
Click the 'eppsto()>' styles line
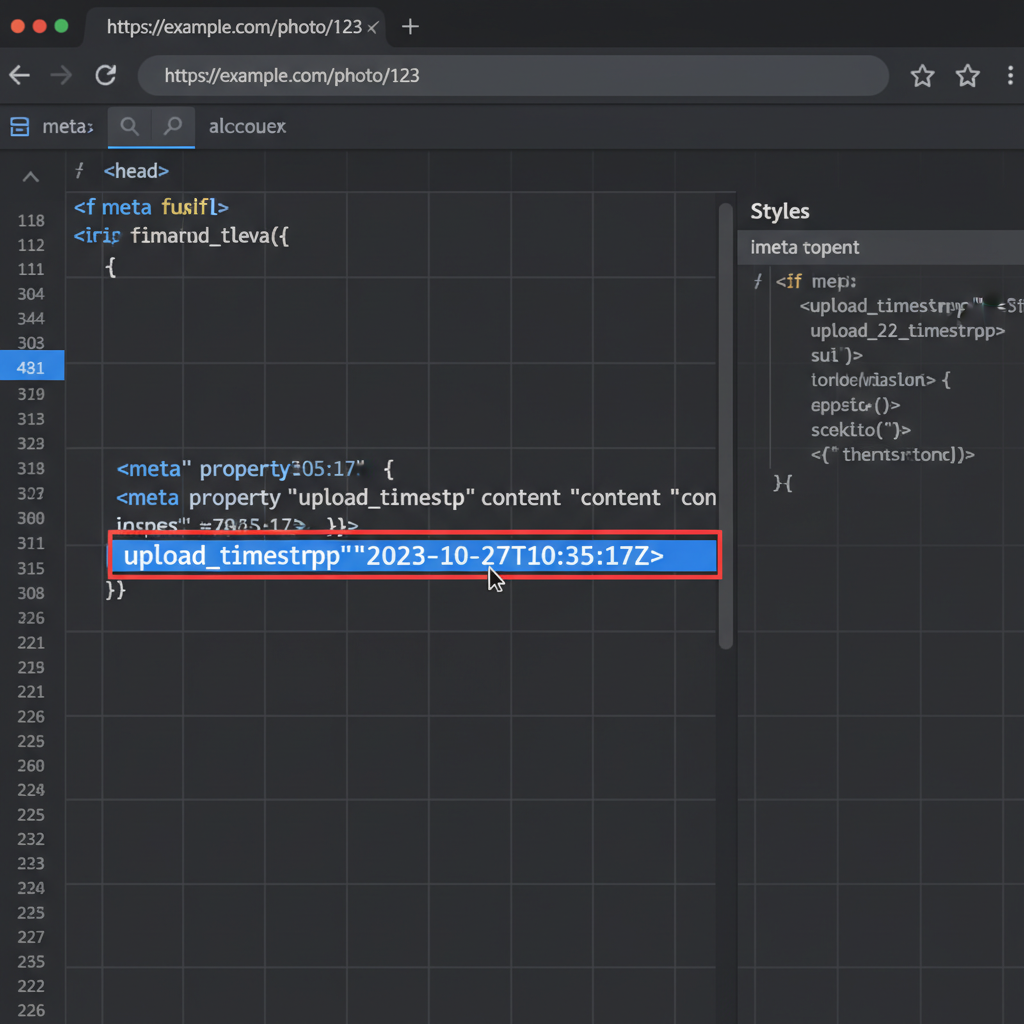click(856, 406)
